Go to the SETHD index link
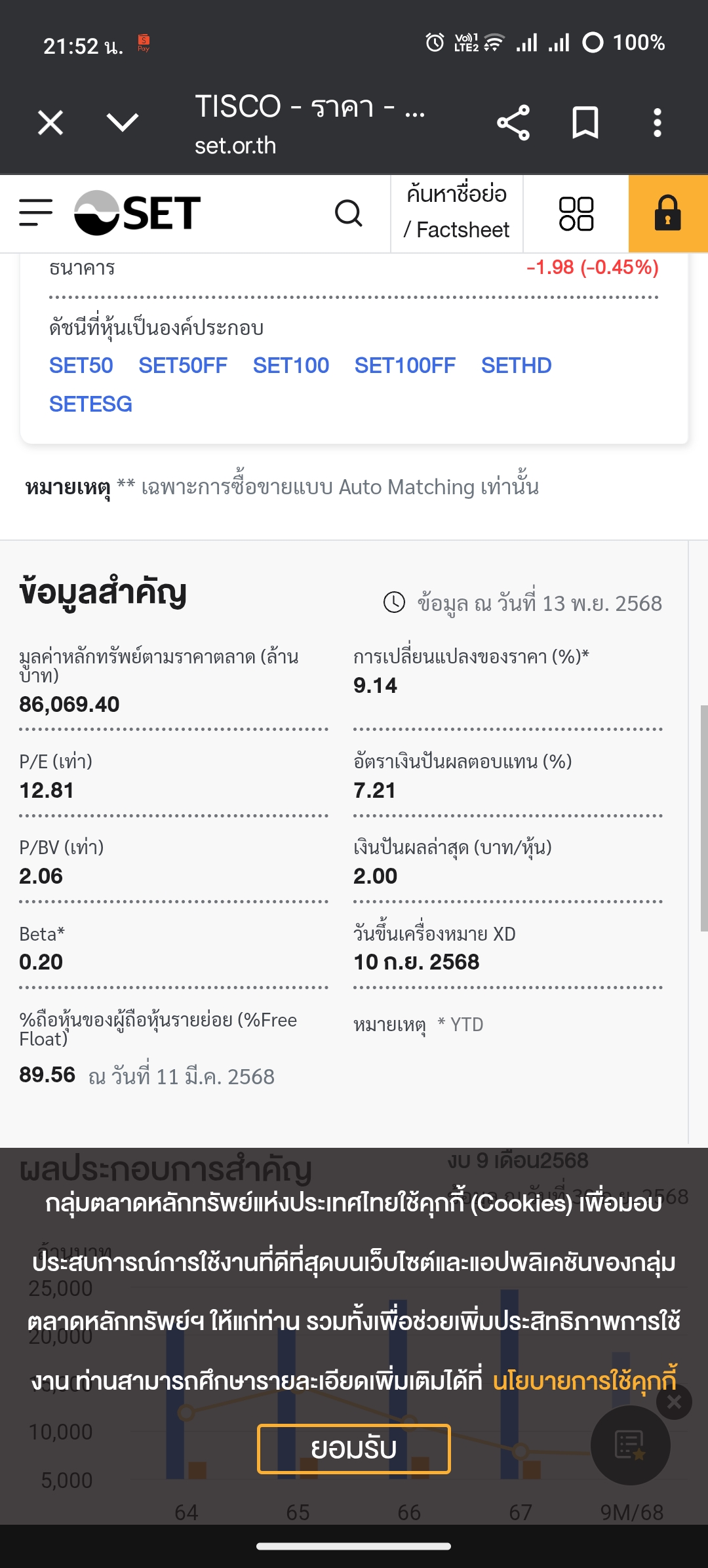Viewport: 708px width, 1568px height. click(517, 365)
